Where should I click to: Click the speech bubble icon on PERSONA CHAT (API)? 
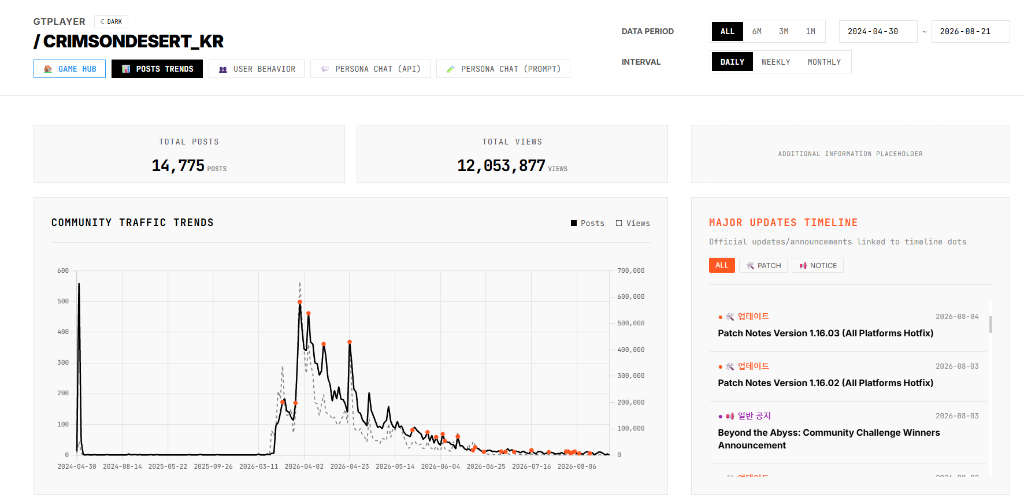coord(325,69)
